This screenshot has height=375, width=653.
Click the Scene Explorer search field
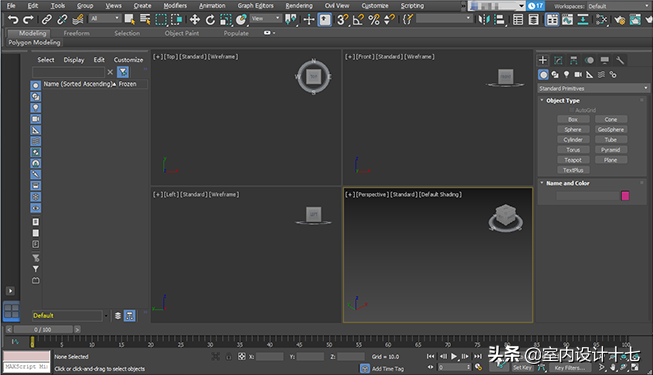pos(68,72)
